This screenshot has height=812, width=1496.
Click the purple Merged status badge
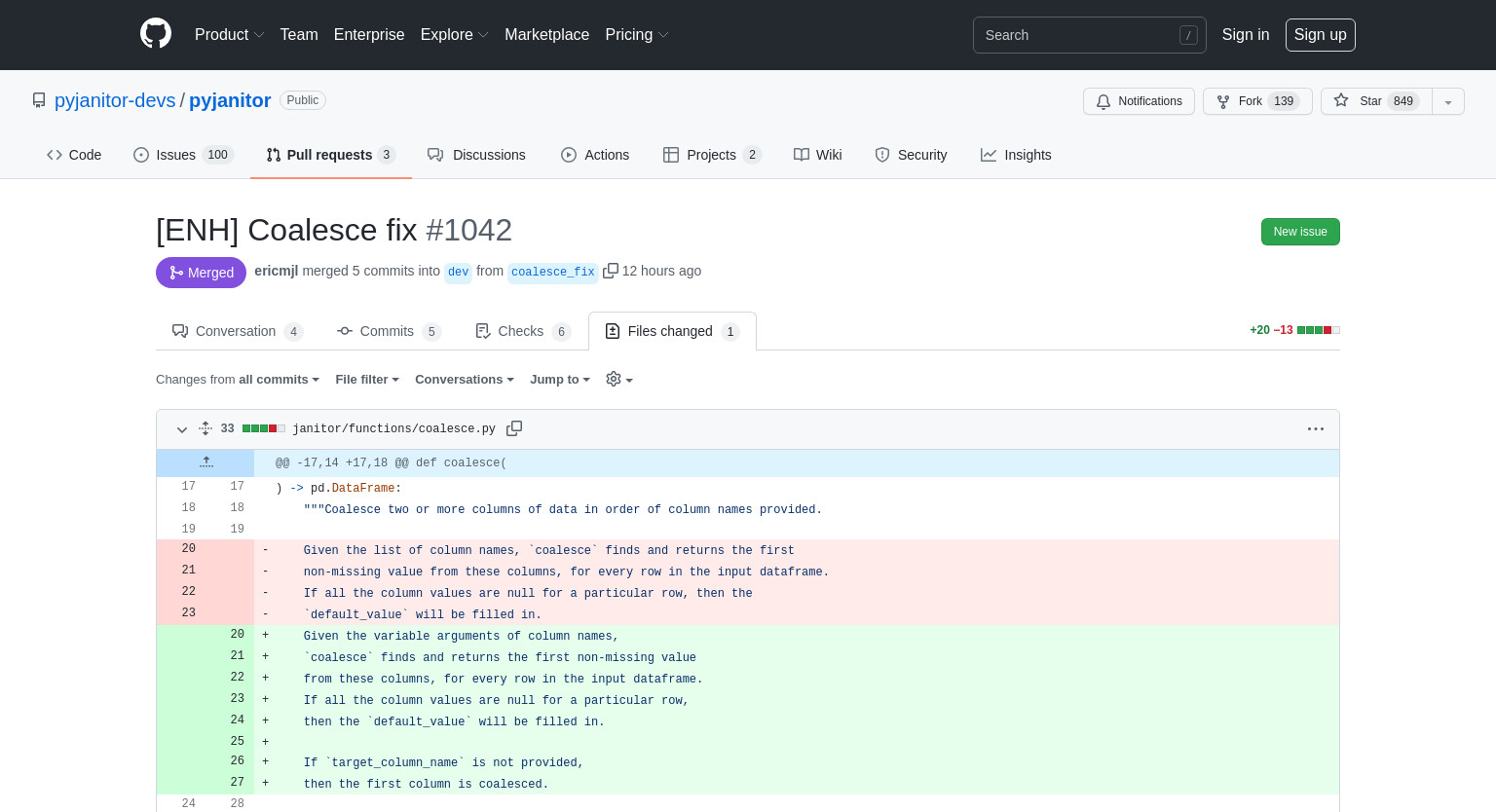(201, 273)
